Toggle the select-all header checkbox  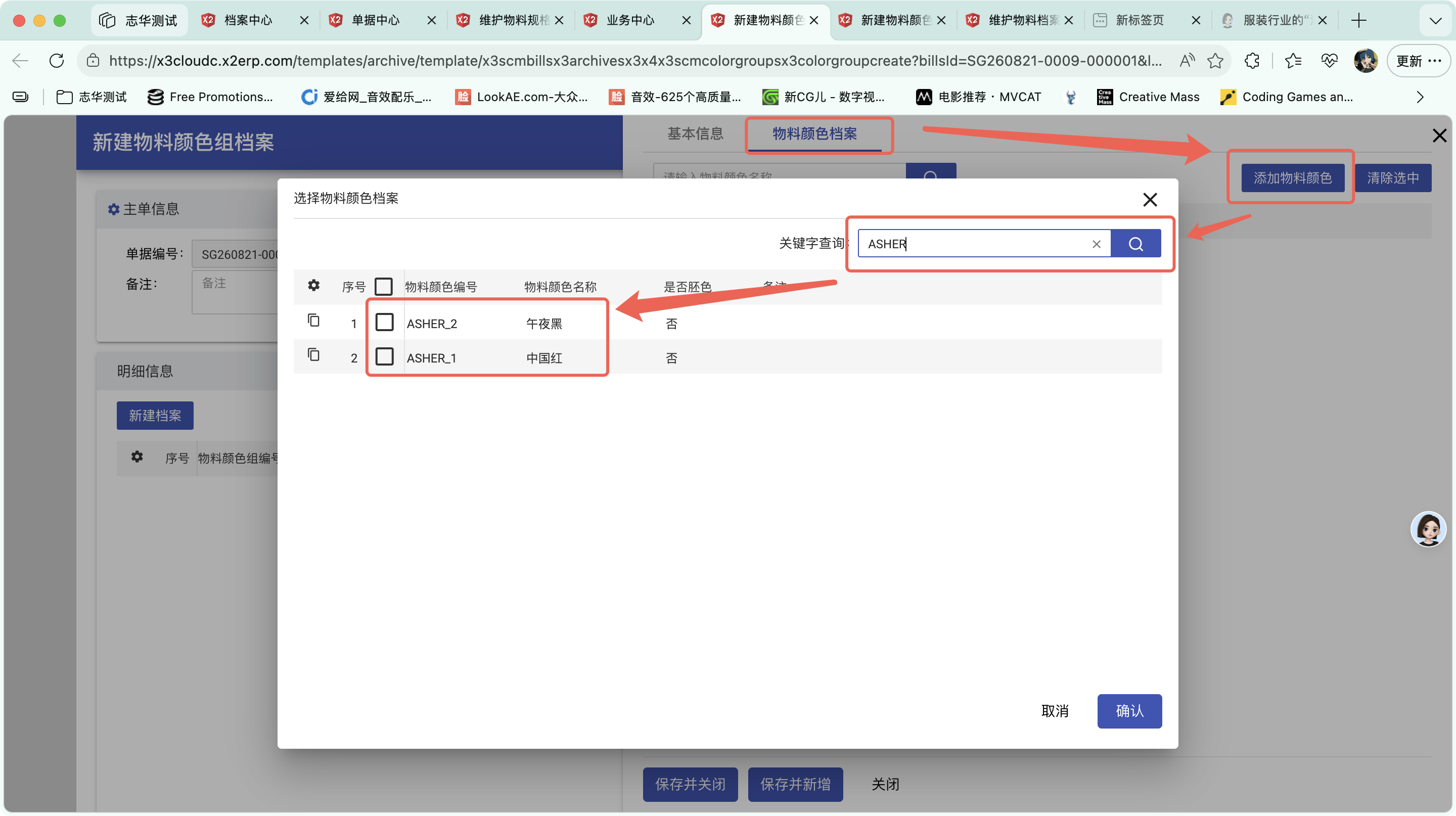384,287
